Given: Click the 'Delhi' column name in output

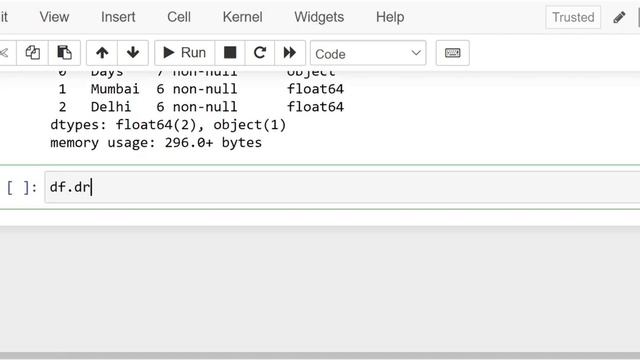Looking at the screenshot, I should 111,107.
